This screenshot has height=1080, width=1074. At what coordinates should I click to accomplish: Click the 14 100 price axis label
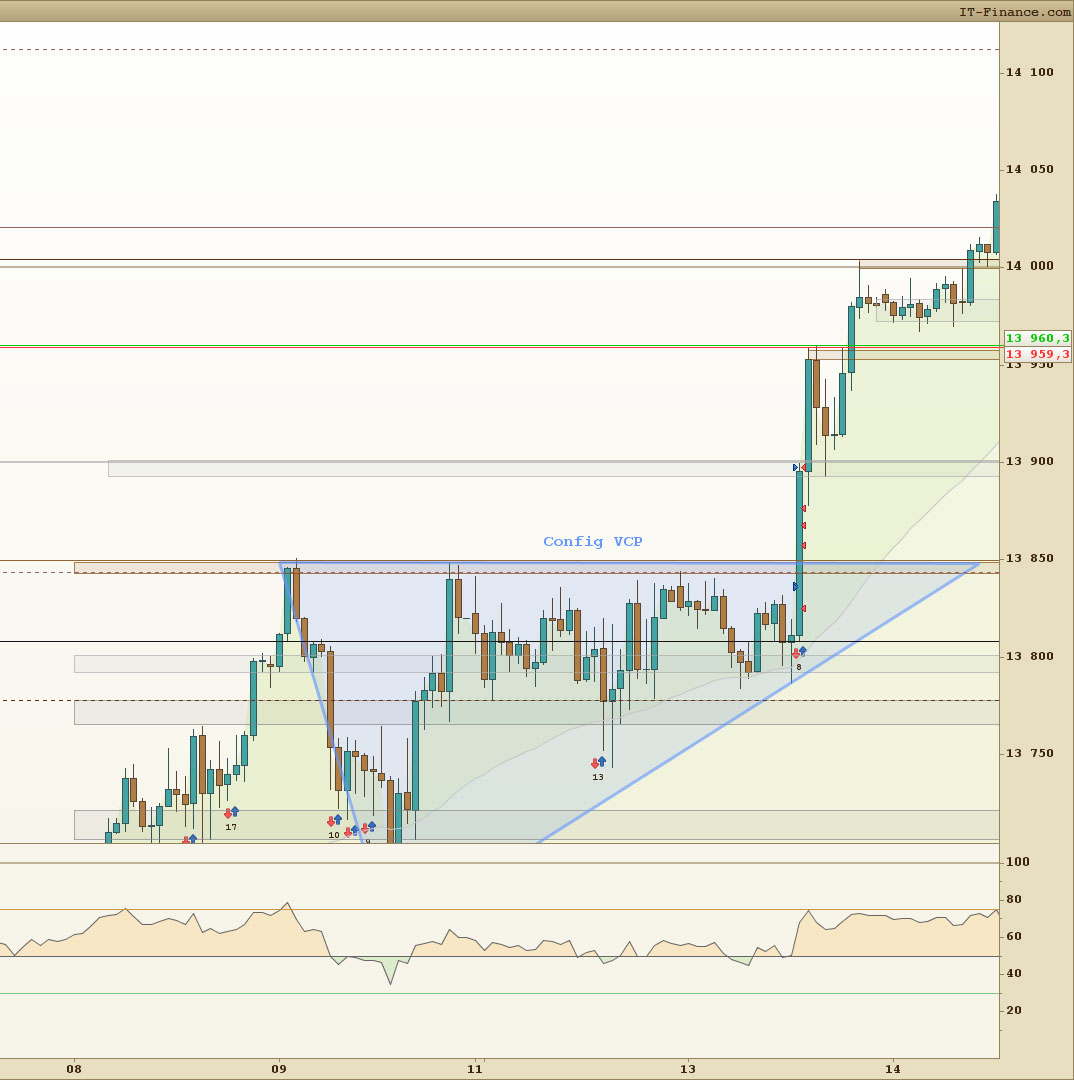1029,72
